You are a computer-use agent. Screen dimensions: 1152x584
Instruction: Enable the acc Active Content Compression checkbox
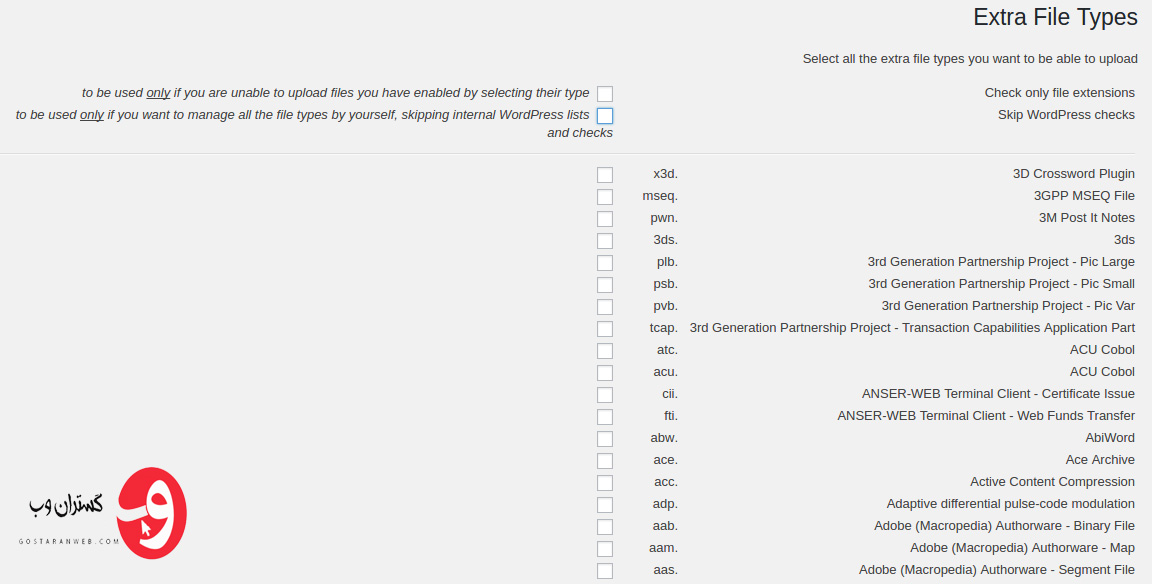605,483
